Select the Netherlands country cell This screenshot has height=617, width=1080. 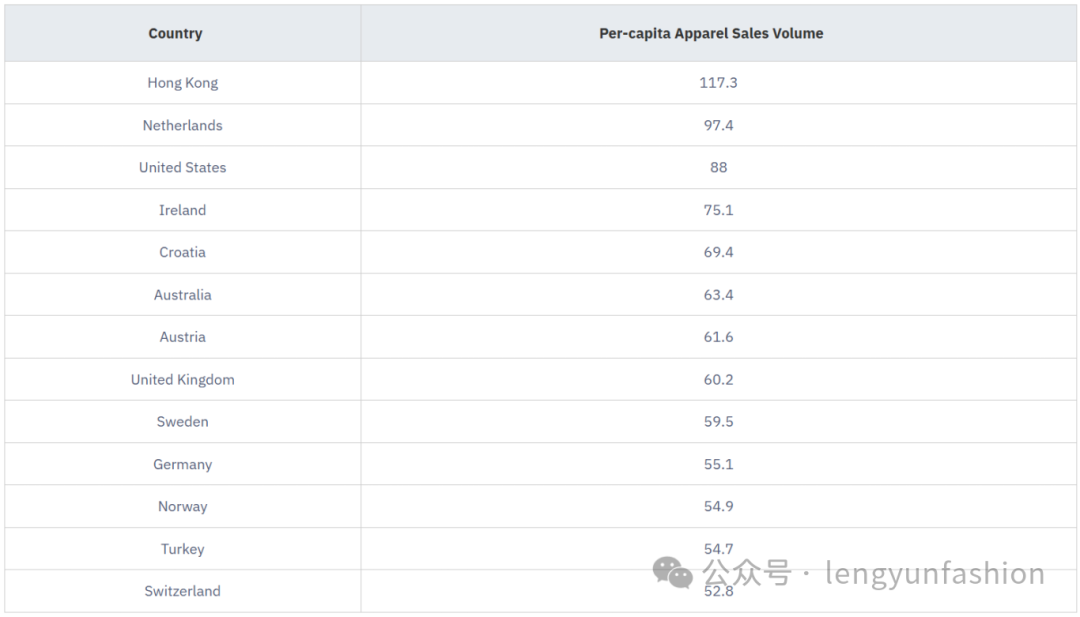click(183, 125)
